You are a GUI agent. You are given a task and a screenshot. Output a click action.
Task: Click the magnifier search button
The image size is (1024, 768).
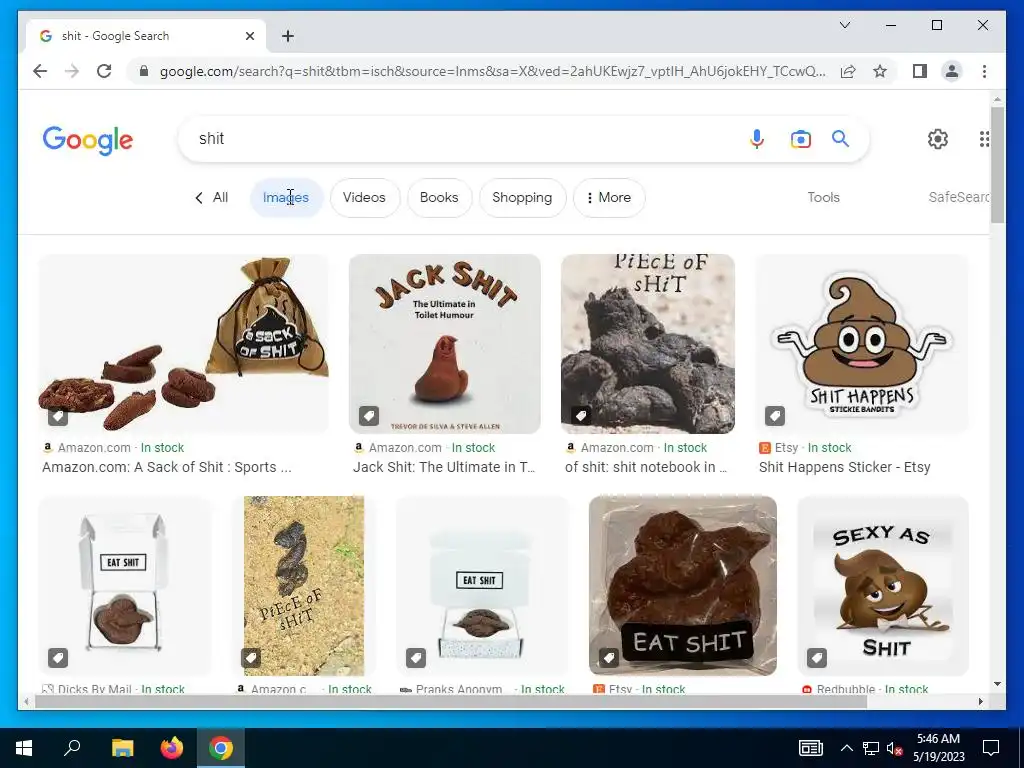[x=840, y=138]
